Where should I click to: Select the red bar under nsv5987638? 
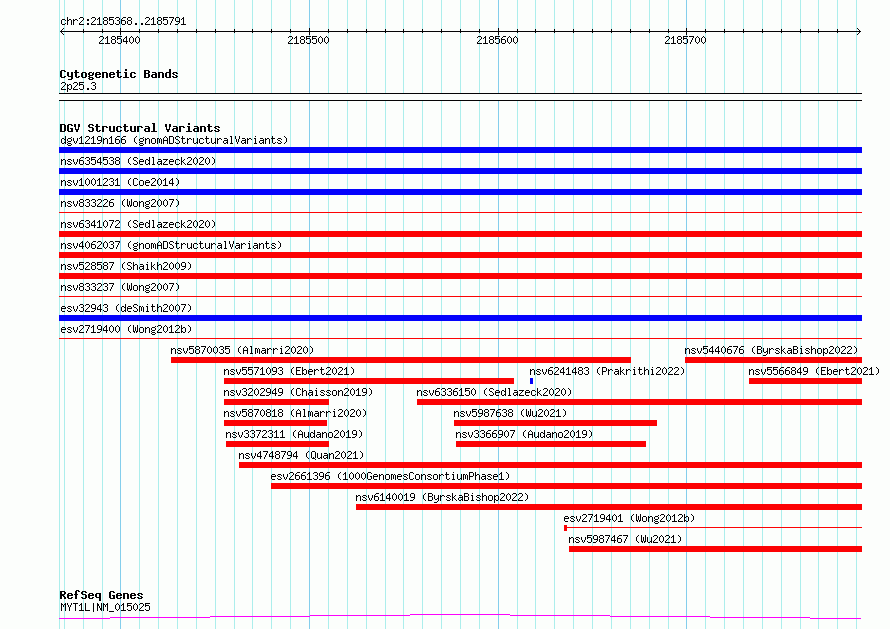(556, 423)
